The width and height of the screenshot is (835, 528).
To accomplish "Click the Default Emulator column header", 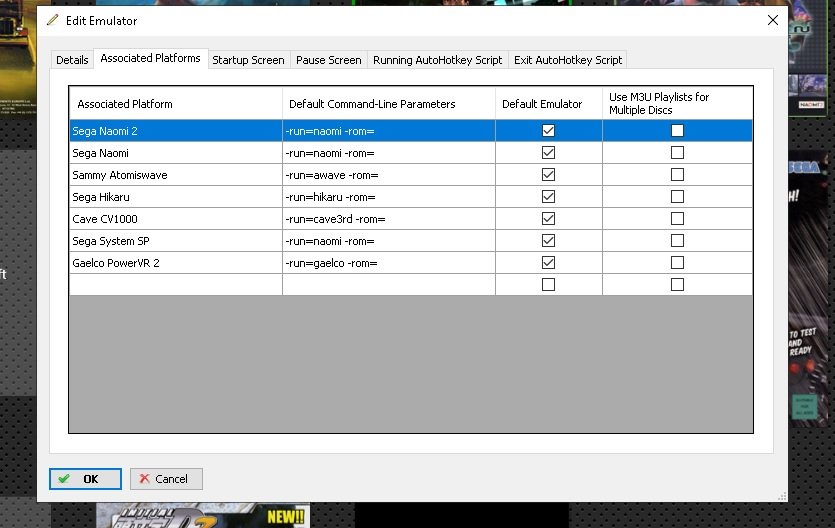I will tap(549, 103).
